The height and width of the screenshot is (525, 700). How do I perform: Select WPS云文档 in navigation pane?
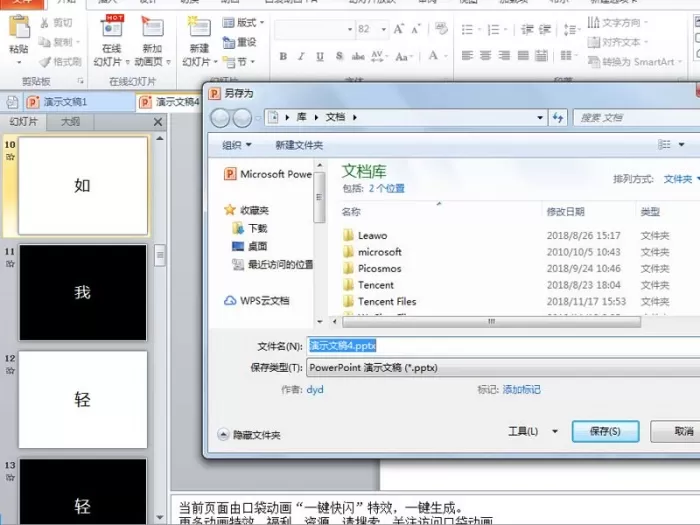(257, 301)
